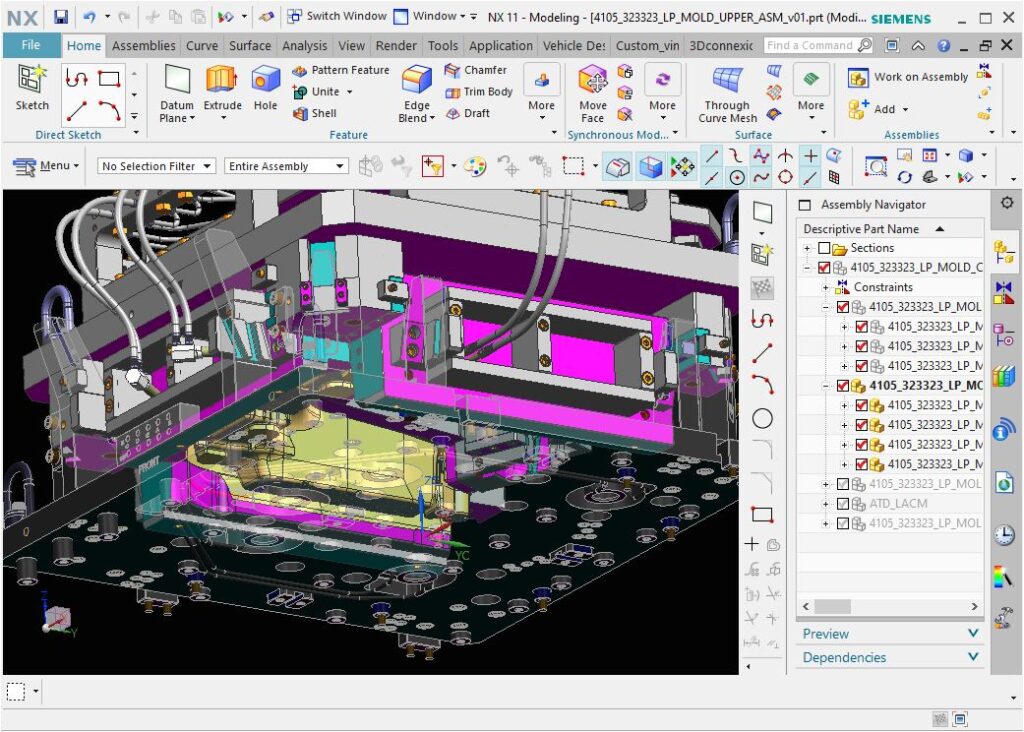Expand the Constraints tree node
Viewport: 1024px width, 732px height.
[826, 287]
